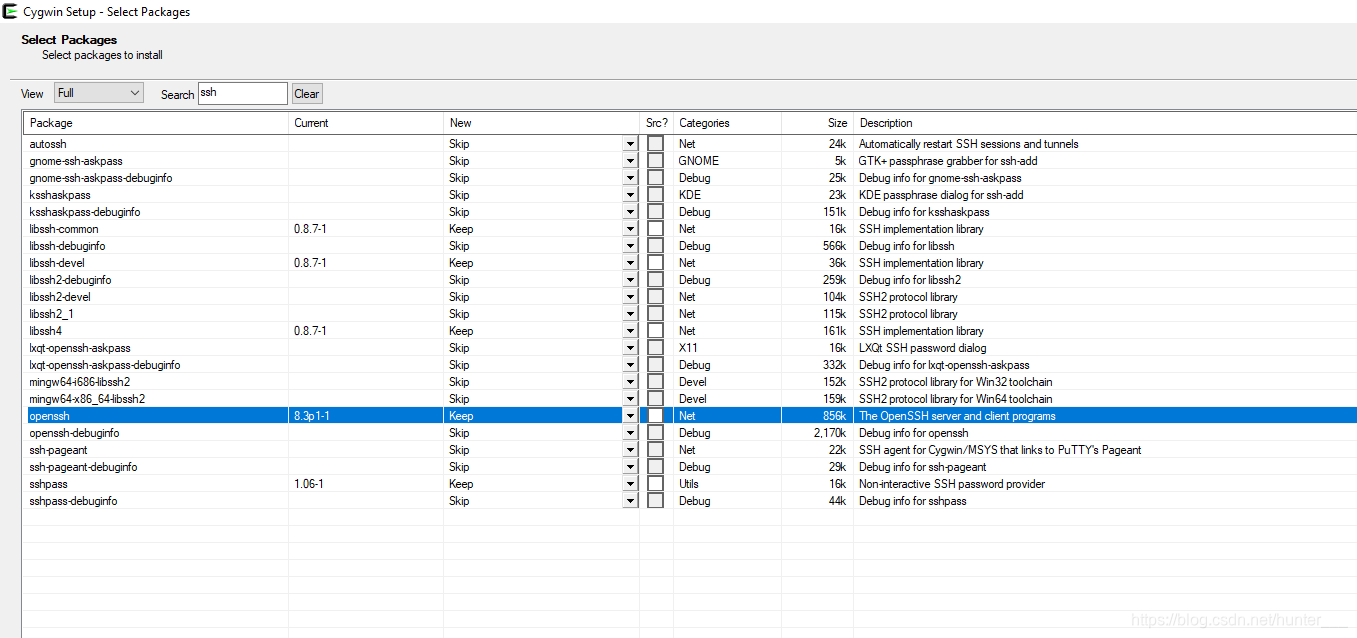This screenshot has height=638, width=1357.
Task: Expand Skip dropdown for sshpass-debuginfo
Action: [630, 501]
